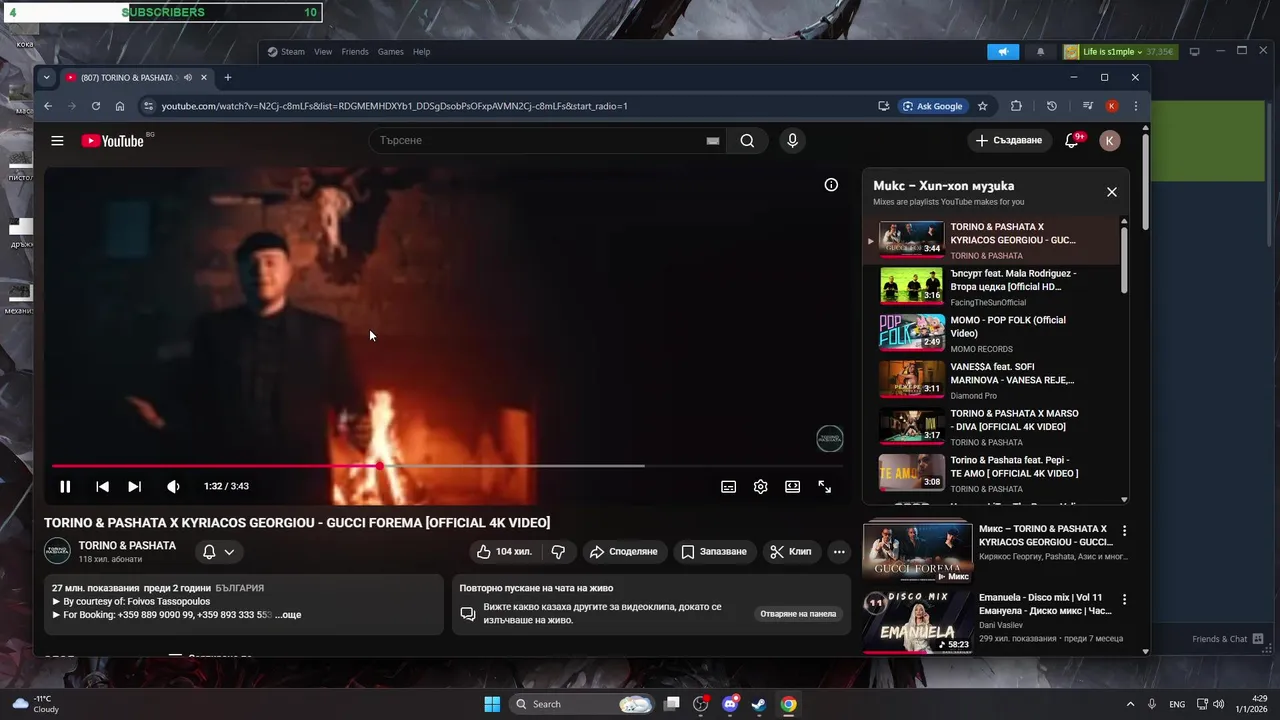The width and height of the screenshot is (1280, 720).
Task: Open Discord from the taskbar
Action: (730, 704)
